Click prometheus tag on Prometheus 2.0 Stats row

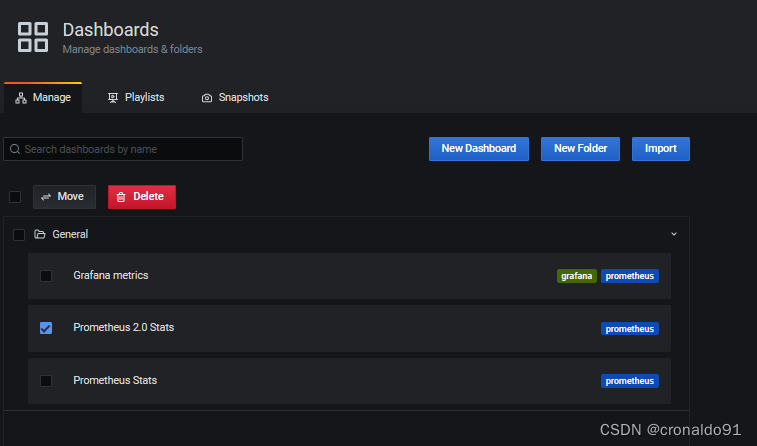[630, 329]
